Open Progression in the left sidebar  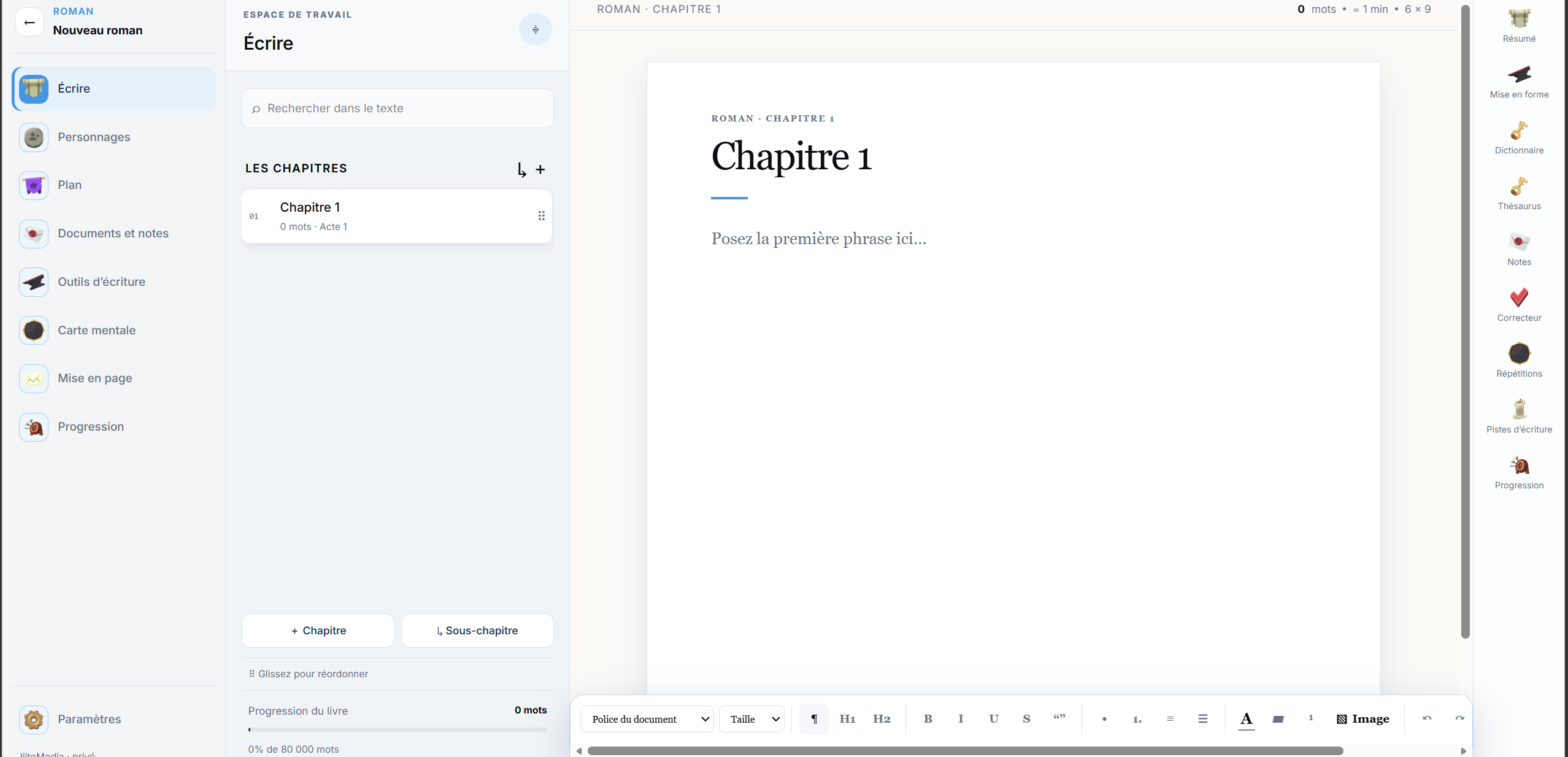pos(114,426)
